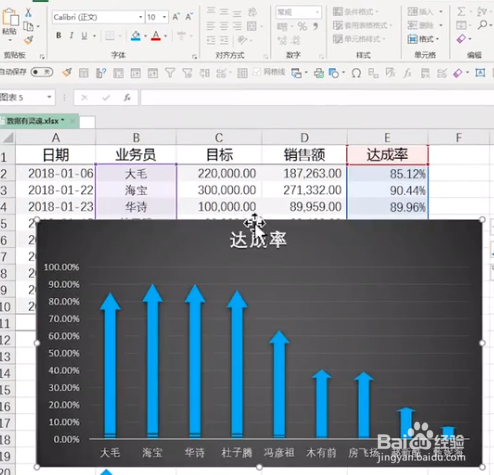Click the Cut scissors icon
The height and width of the screenshot is (475, 494).
pyautogui.click(x=28, y=13)
